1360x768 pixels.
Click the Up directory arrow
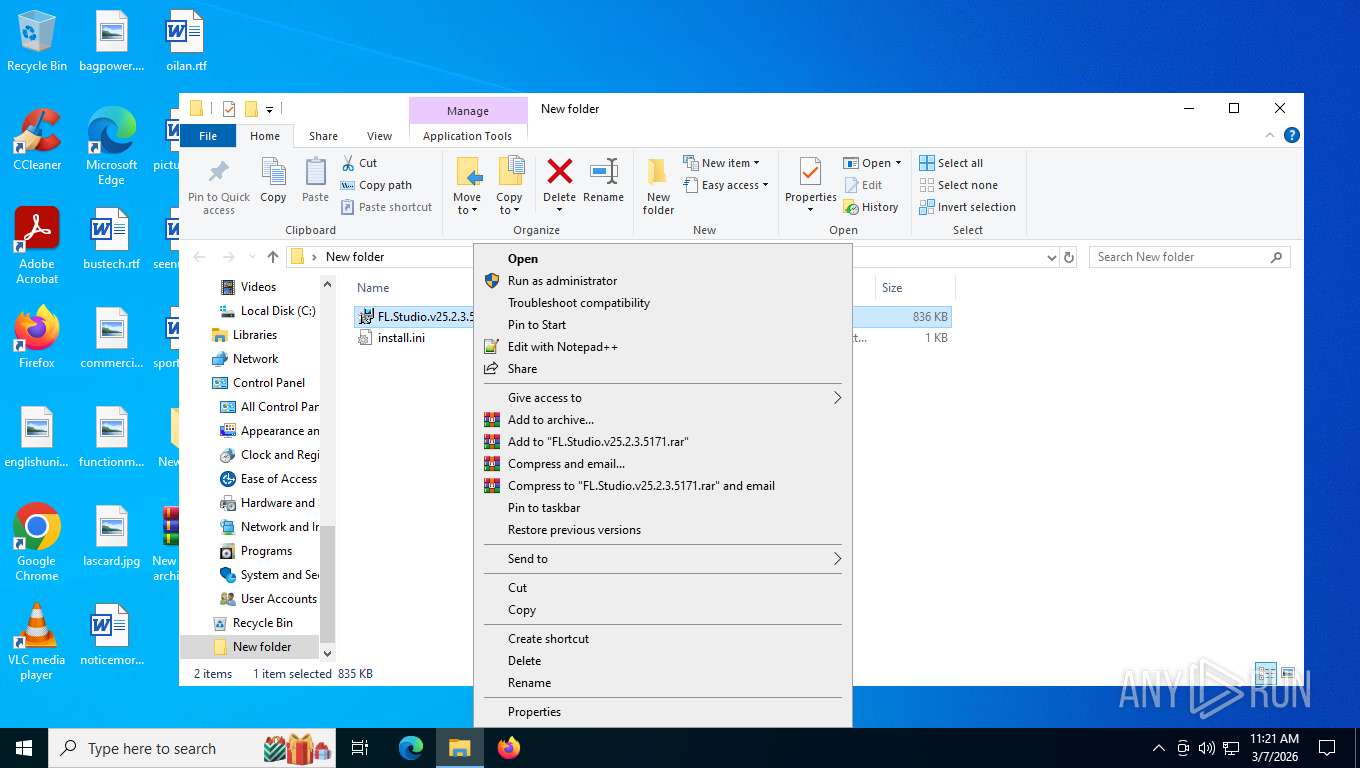click(273, 257)
